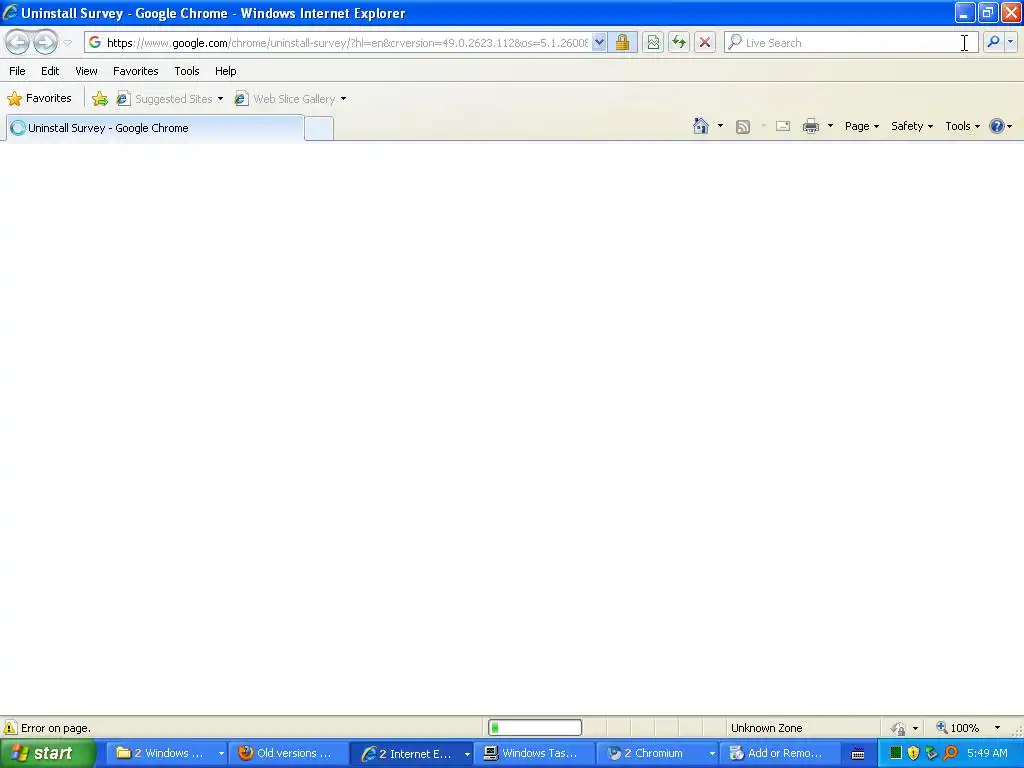Screen dimensions: 1024x768
Task: Click inside the Live Search box
Action: point(850,42)
